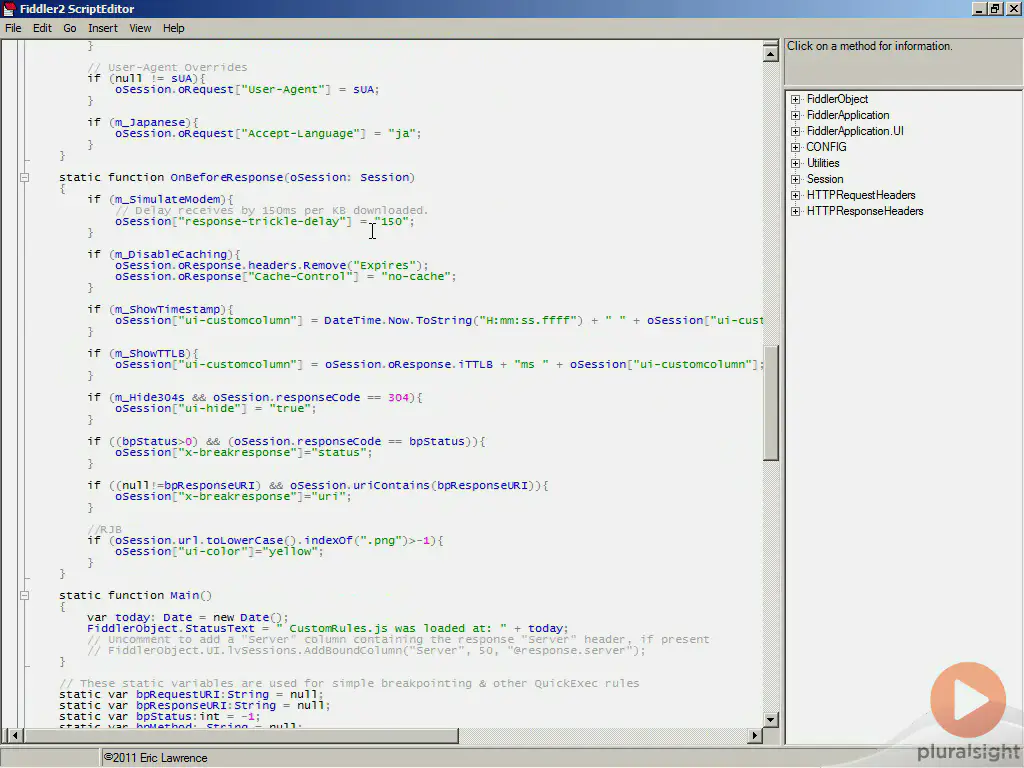
Task: Open the View menu
Action: pyautogui.click(x=140, y=28)
